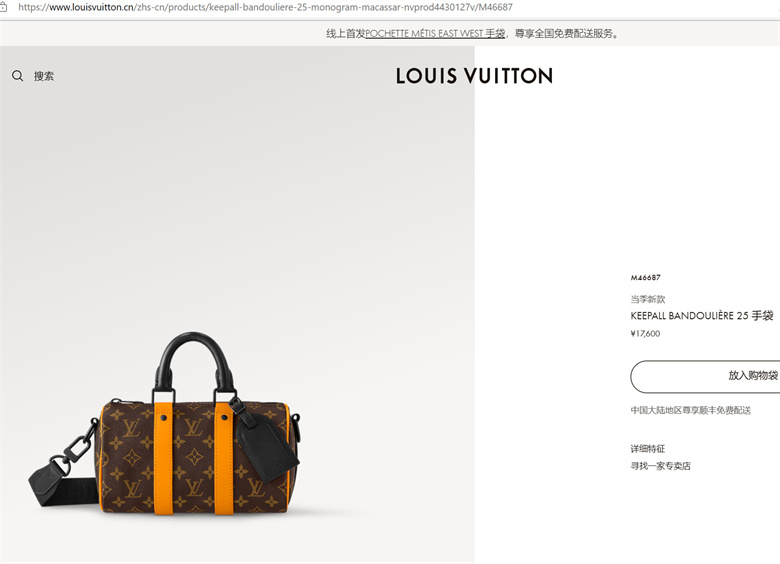Click 寻找一家专卖店 store finder link

(x=661, y=466)
